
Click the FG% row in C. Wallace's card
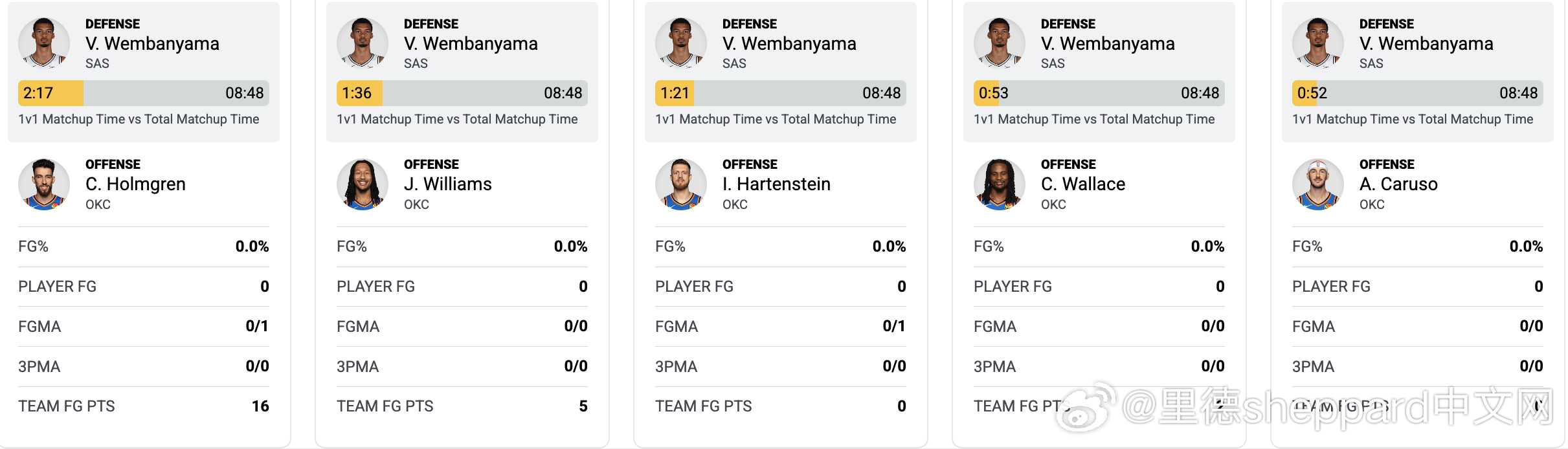point(1099,246)
